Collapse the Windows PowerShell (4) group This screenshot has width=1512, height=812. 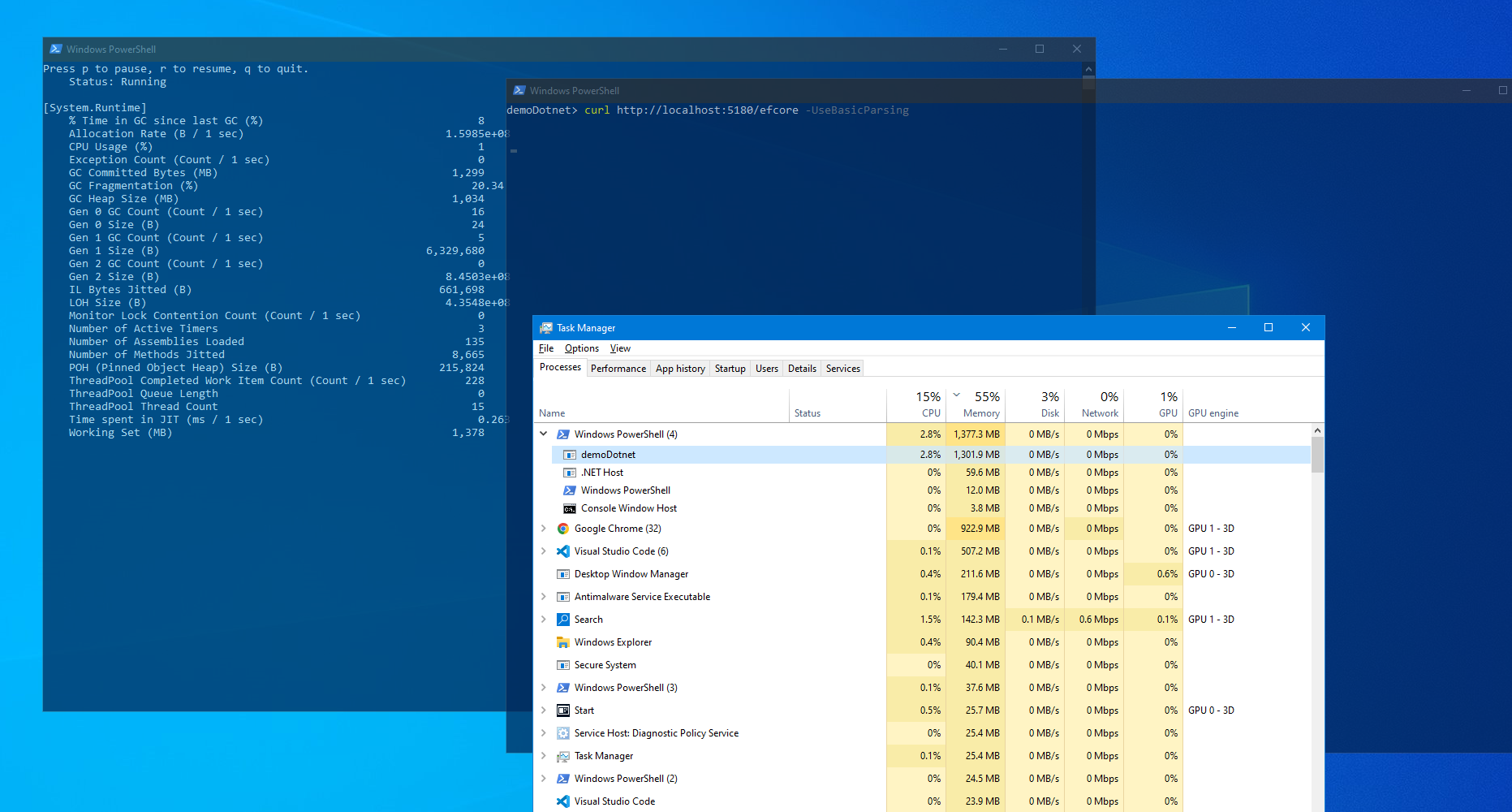pyautogui.click(x=544, y=434)
